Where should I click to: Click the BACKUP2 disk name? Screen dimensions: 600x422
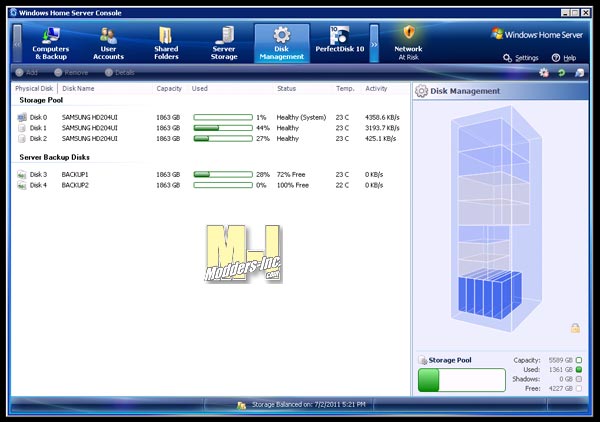[x=75, y=185]
